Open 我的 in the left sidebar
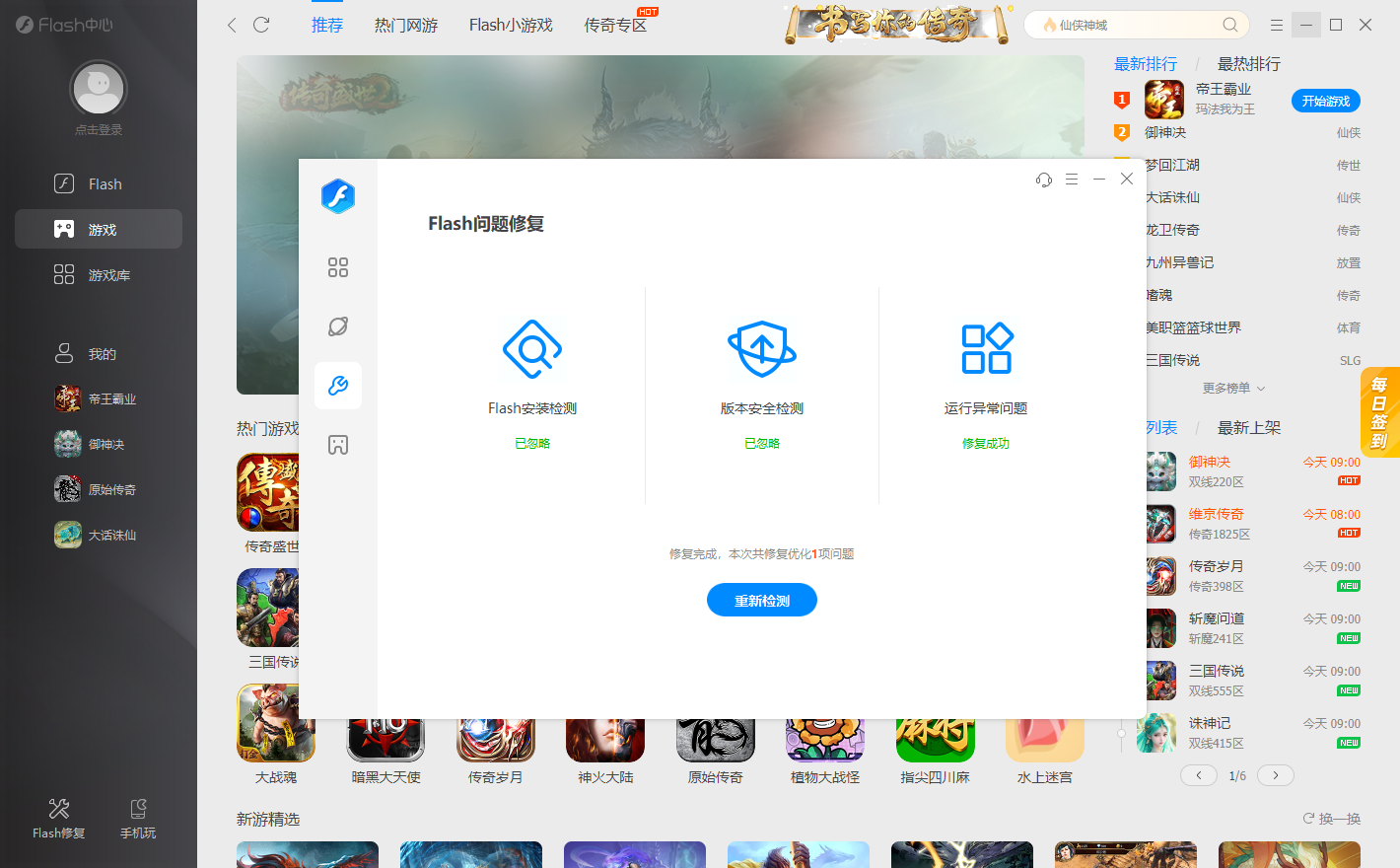1400x868 pixels. (99, 354)
